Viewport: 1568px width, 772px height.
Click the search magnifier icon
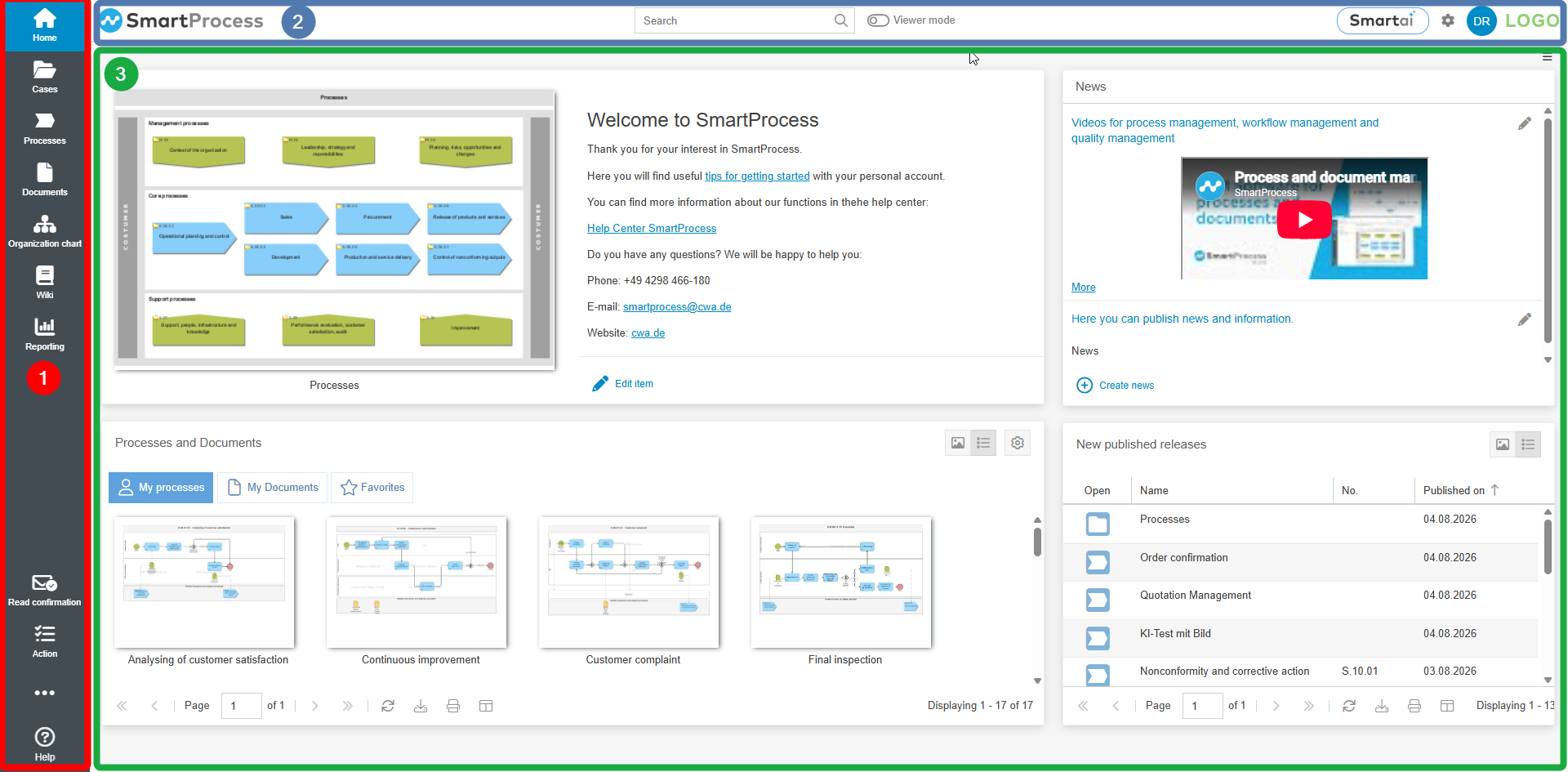[x=841, y=20]
